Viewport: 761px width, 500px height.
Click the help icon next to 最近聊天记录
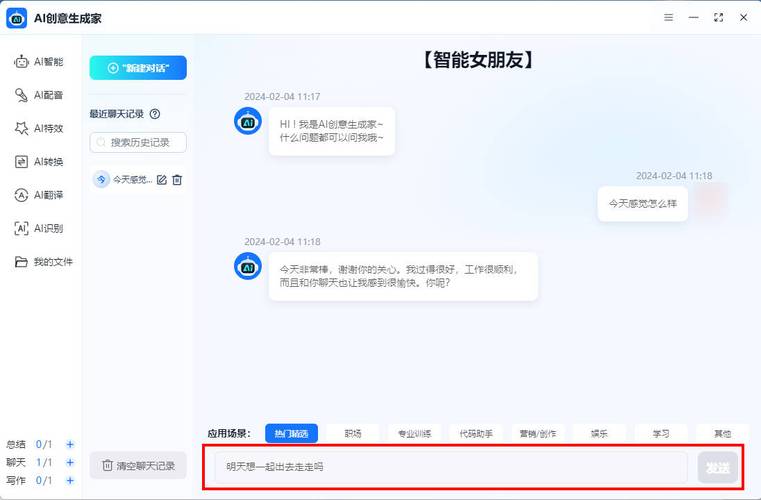[x=155, y=114]
